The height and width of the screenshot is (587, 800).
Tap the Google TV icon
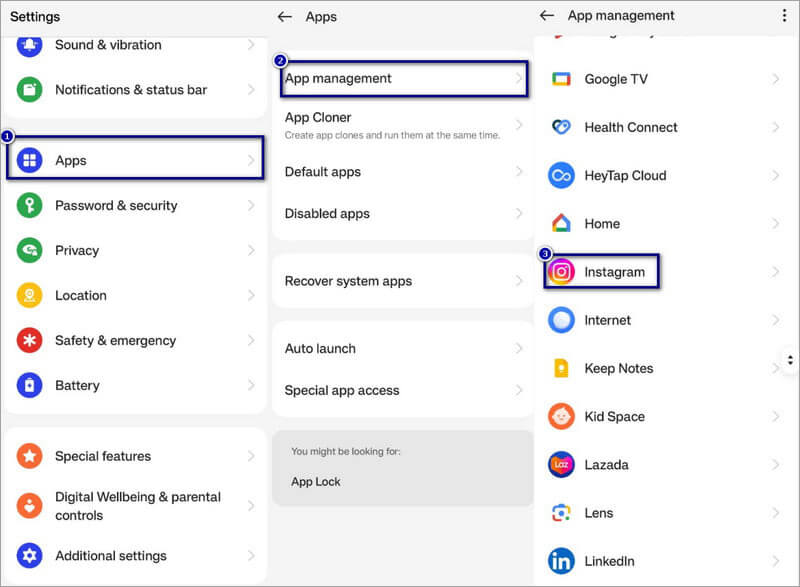tap(562, 79)
